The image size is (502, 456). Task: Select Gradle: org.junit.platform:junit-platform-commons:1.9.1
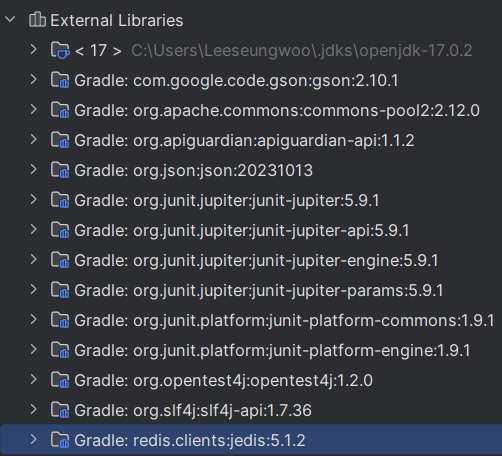coord(284,321)
